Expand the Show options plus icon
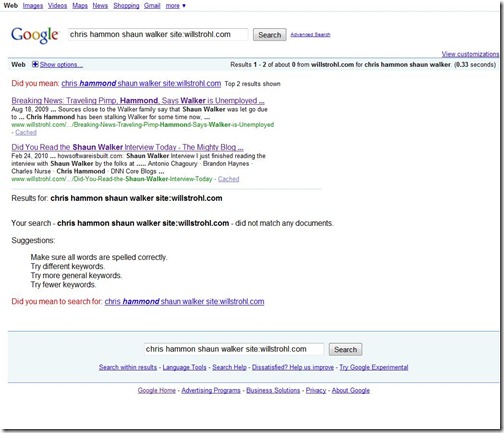Image resolution: width=504 pixels, height=433 pixels. coord(35,64)
